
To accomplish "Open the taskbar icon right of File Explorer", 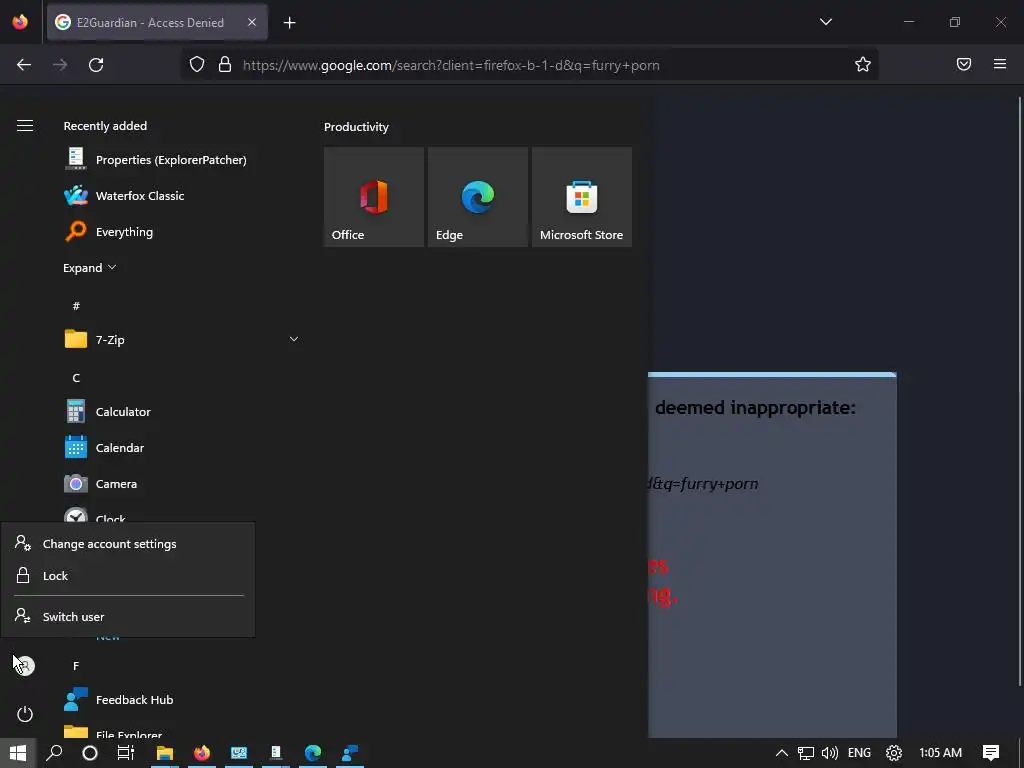I will coord(202,753).
